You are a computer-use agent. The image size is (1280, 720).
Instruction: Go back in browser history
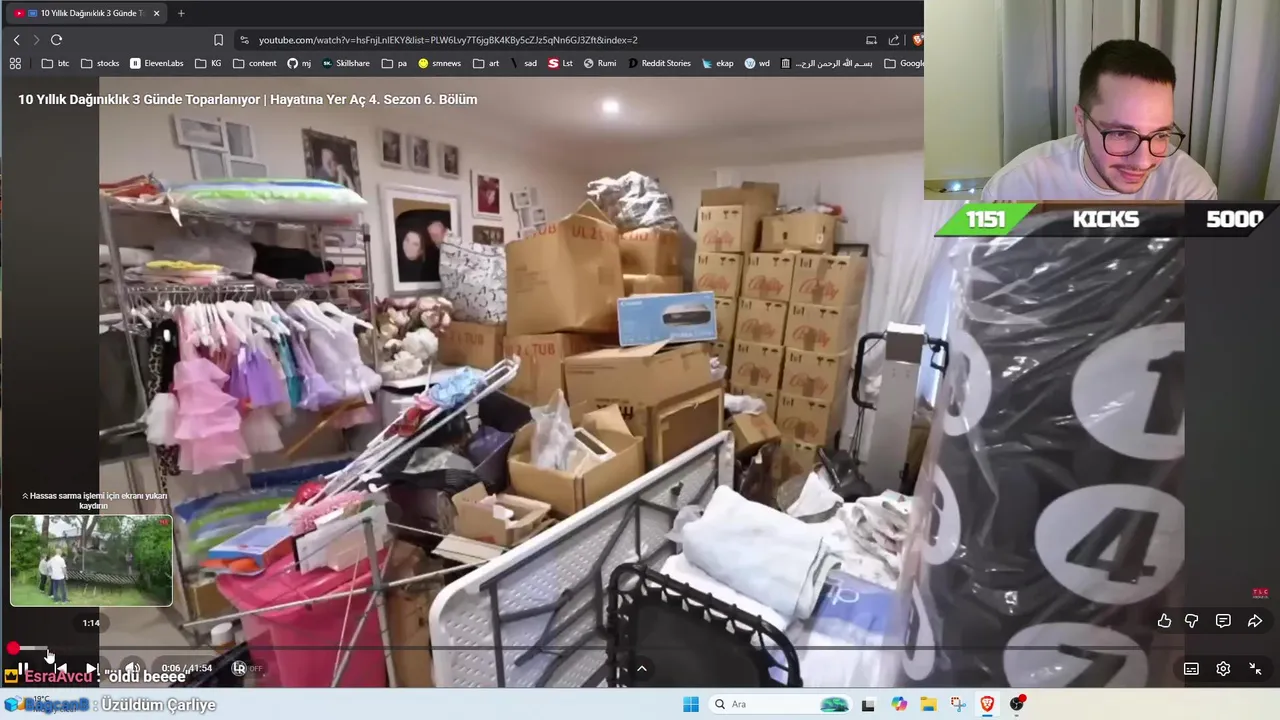point(16,40)
